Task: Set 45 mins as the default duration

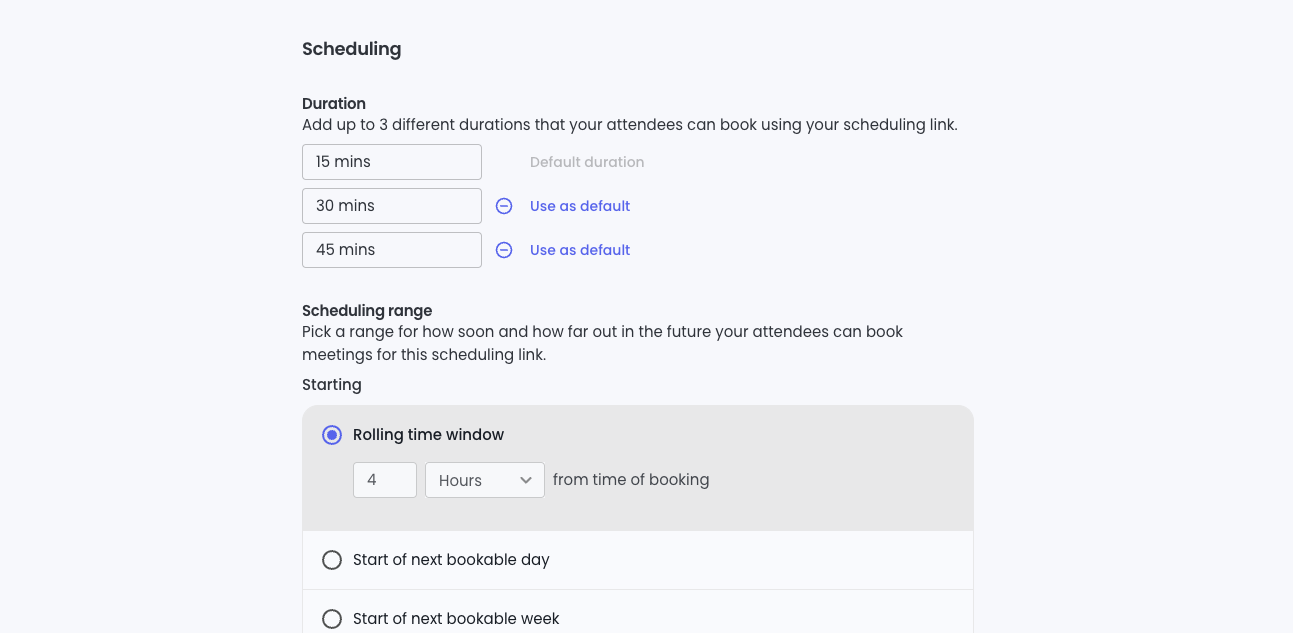Action: 580,250
